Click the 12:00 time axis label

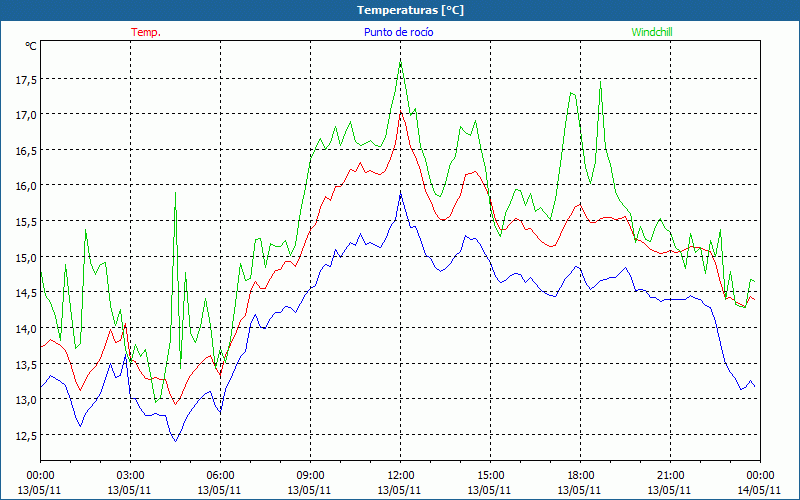click(x=401, y=476)
